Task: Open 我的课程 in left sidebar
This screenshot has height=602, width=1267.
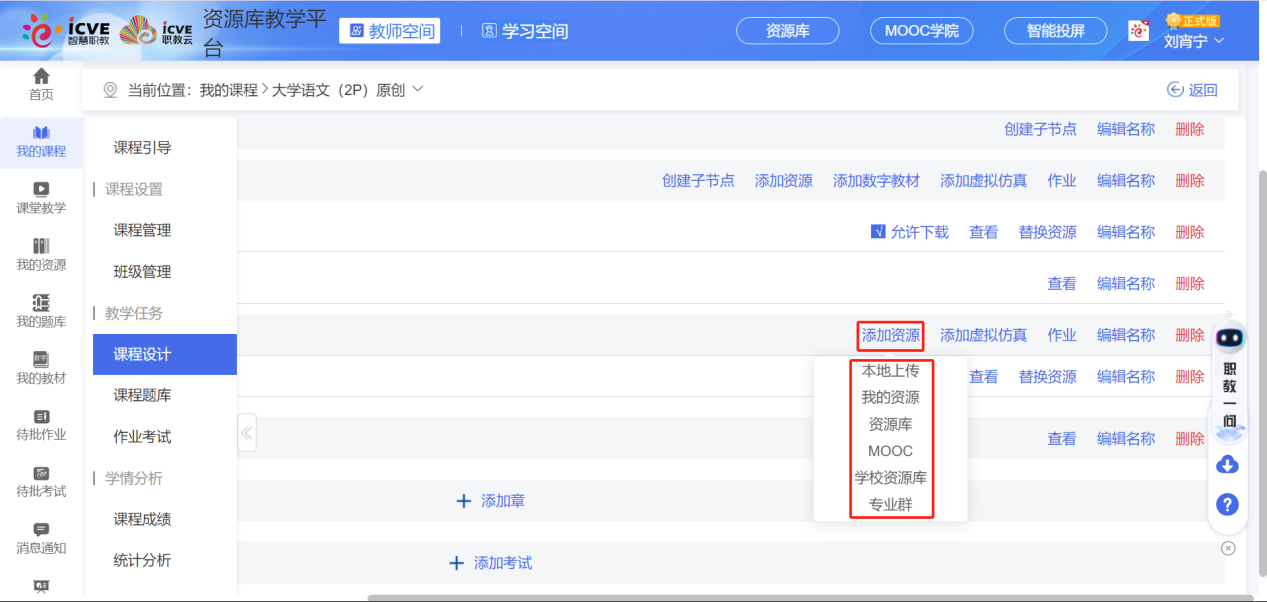Action: click(41, 141)
